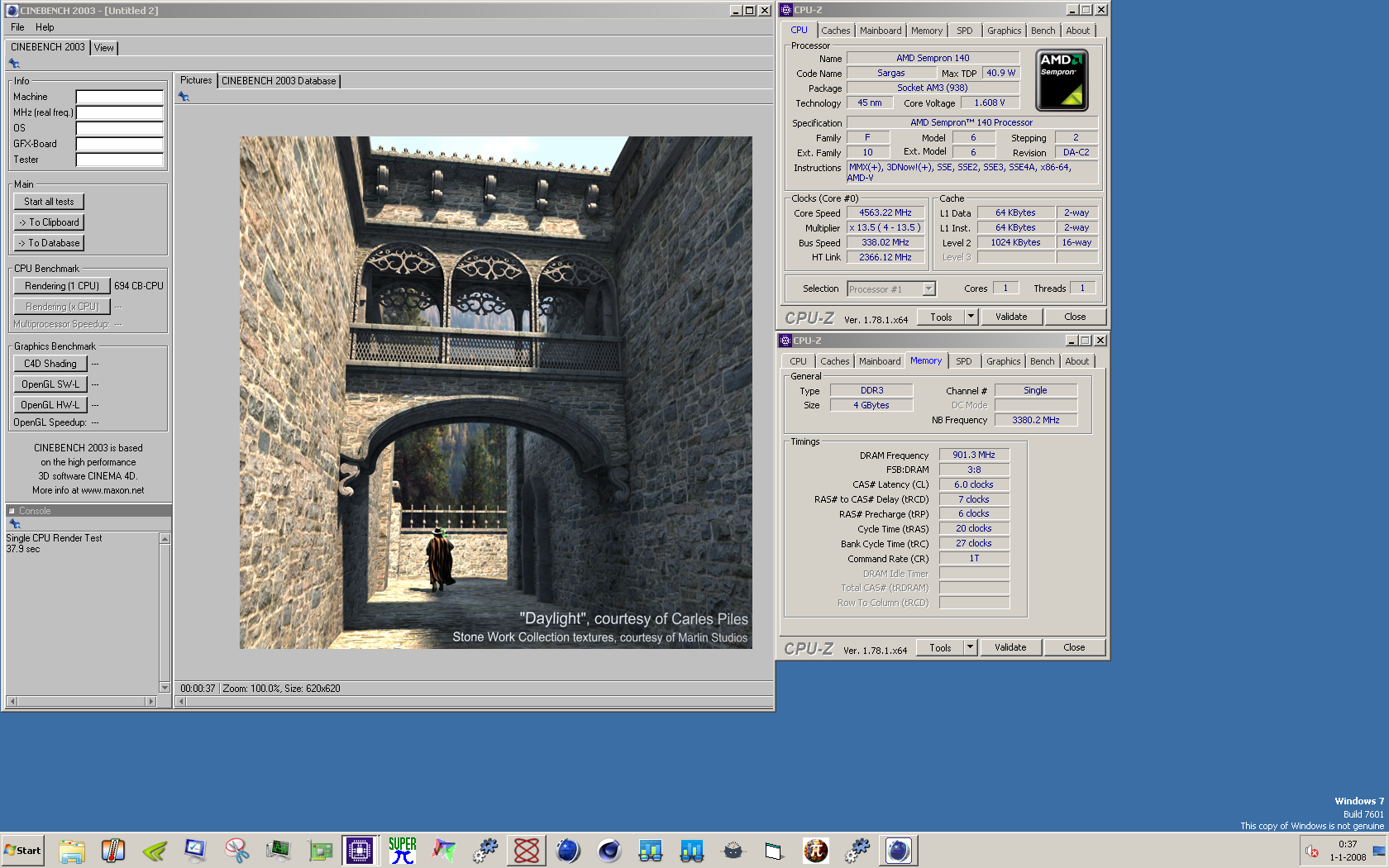Open the pi symbol benchmark taskbar icon
This screenshot has width=1389, height=868.
coord(816,850)
